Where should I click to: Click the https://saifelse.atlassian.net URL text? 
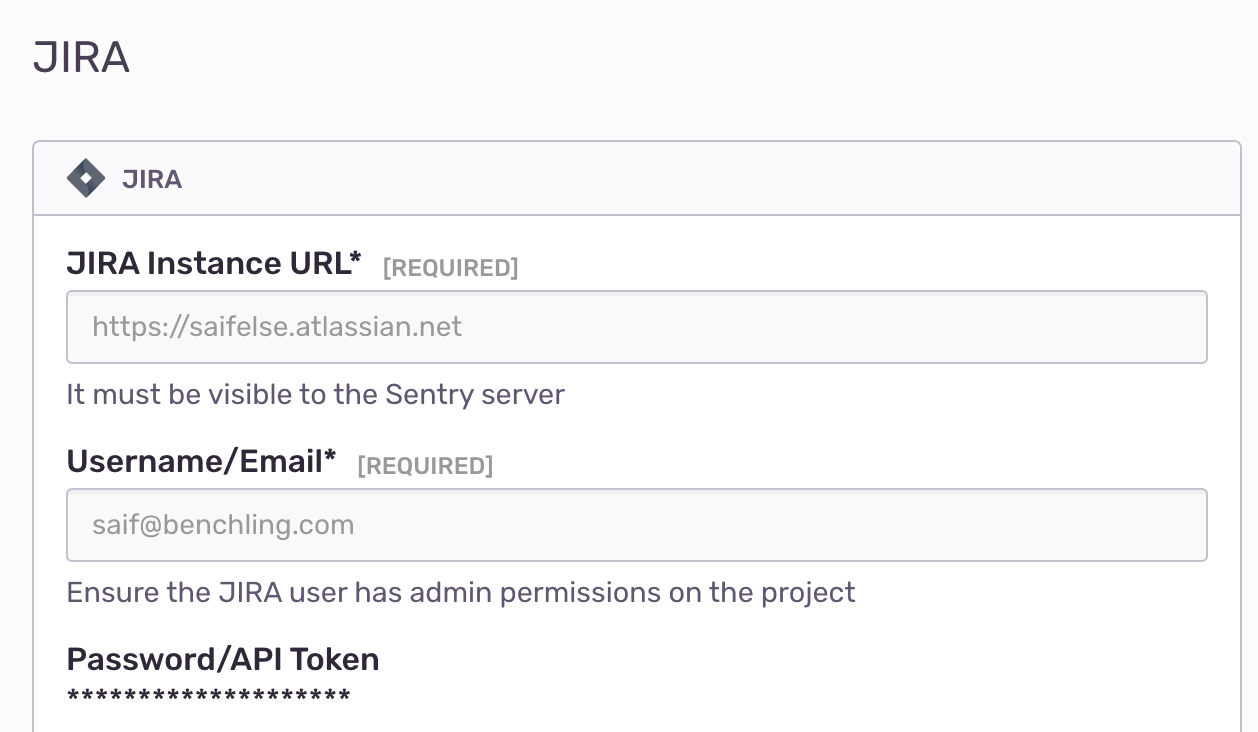click(277, 327)
